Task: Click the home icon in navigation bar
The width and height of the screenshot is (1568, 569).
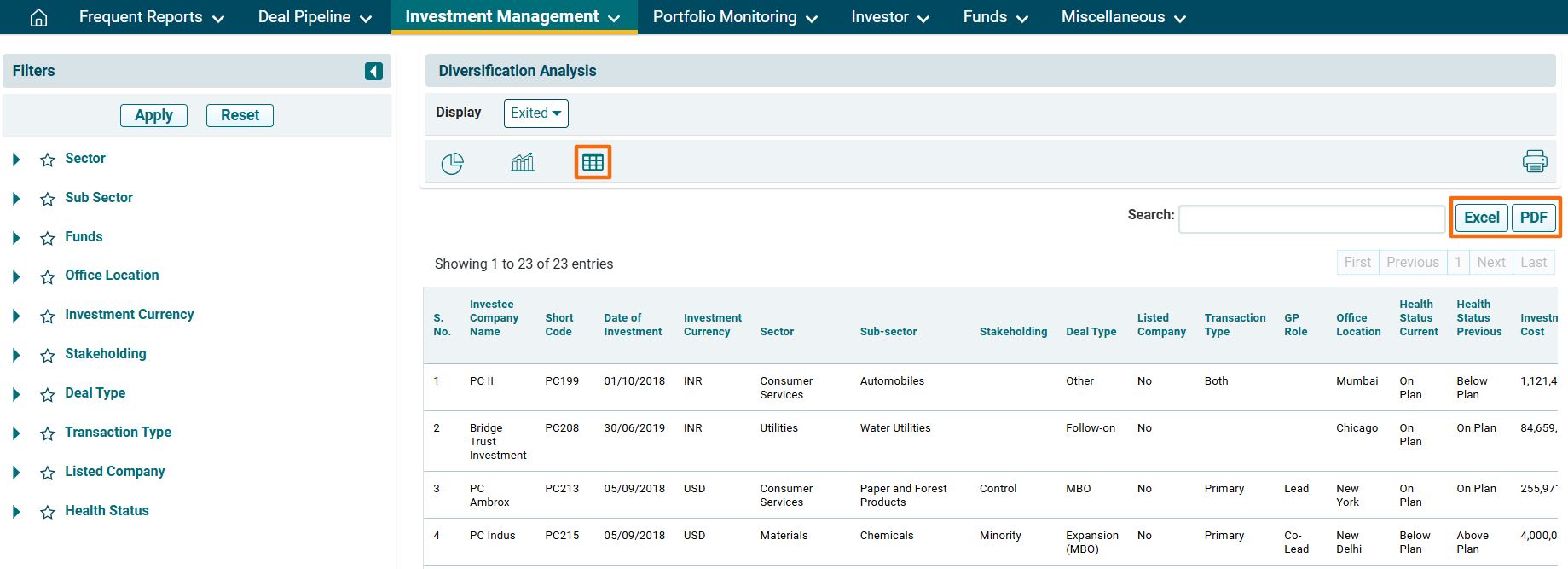Action: coord(38,17)
